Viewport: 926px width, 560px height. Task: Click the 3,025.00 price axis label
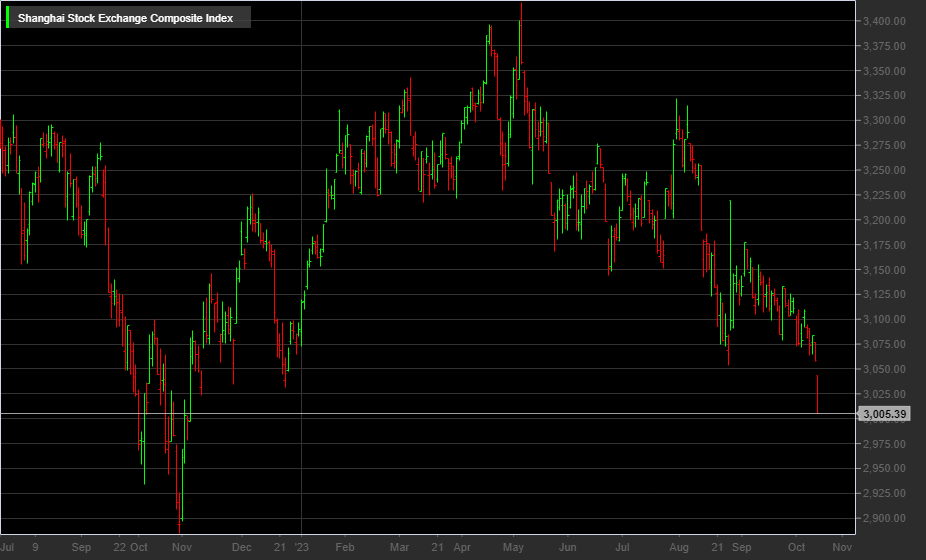884,394
